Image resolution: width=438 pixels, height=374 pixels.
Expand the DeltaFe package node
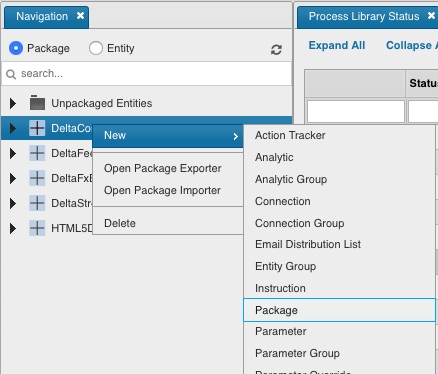coord(13,153)
